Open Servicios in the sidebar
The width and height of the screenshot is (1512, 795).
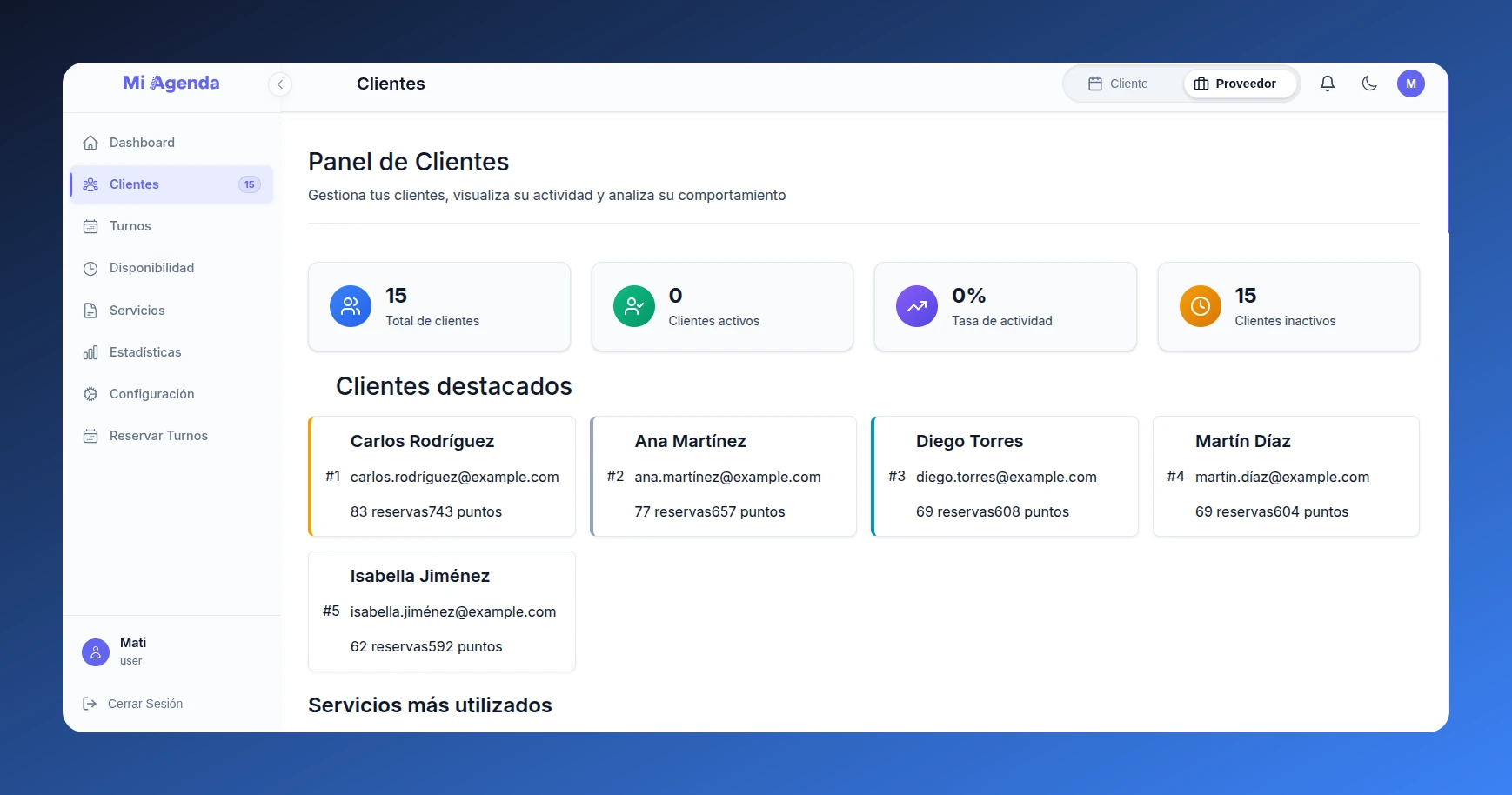coord(171,311)
